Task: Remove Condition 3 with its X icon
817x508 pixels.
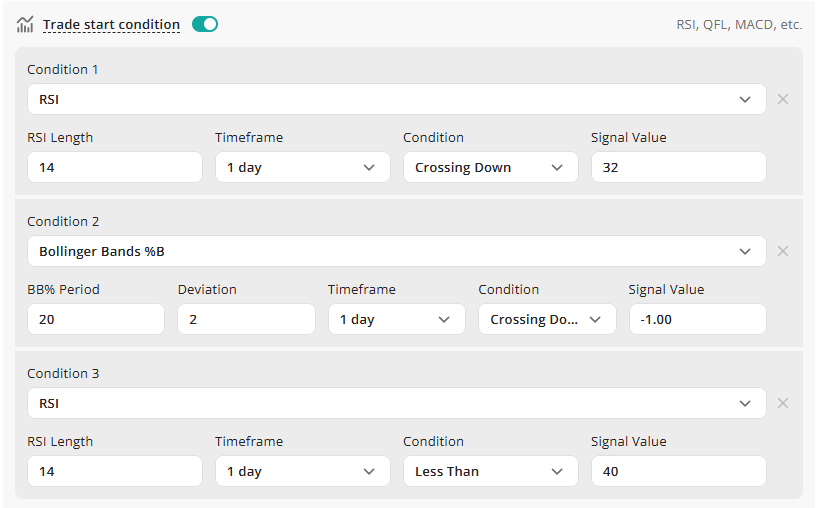Action: [783, 403]
